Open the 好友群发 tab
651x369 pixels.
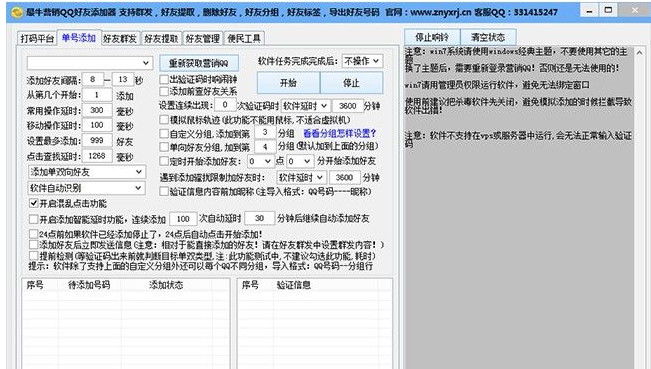pos(120,39)
